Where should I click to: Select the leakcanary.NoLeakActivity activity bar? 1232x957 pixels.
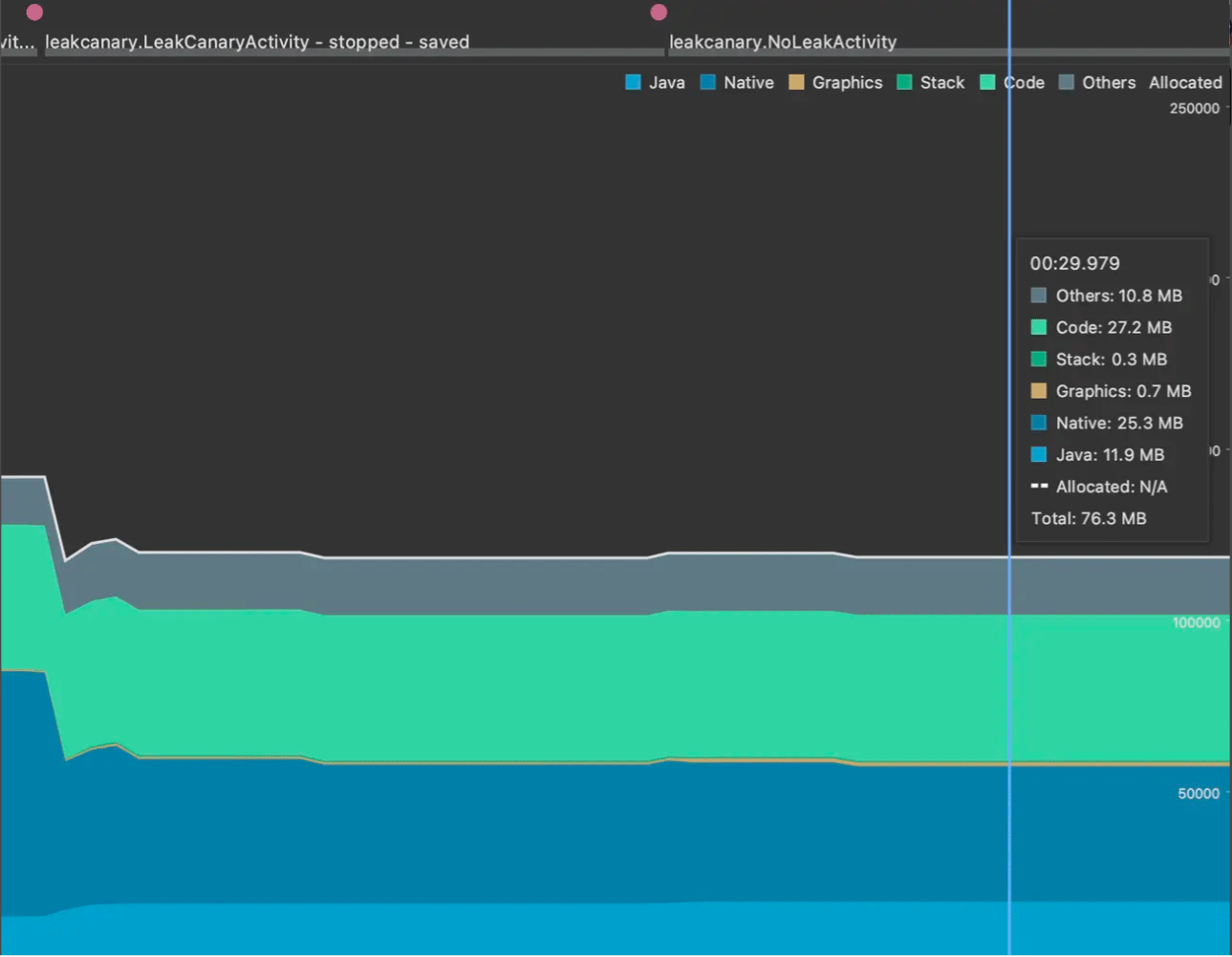coord(948,52)
